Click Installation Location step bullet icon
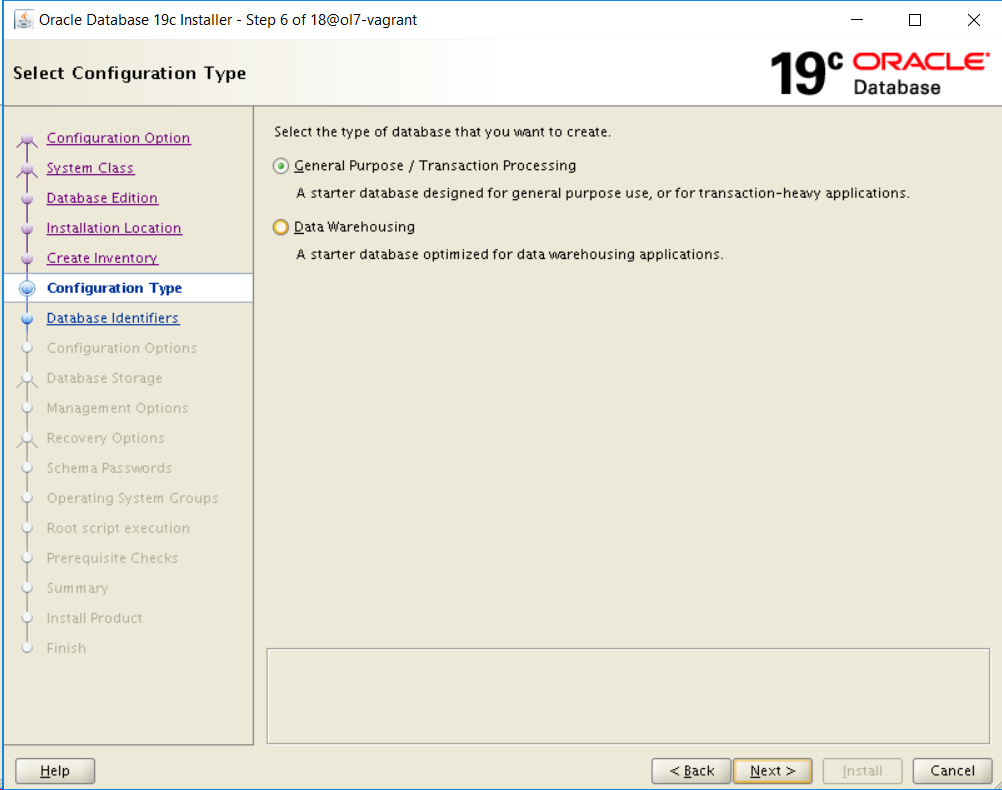Viewport: 1002px width, 790px height. pyautogui.click(x=27, y=229)
